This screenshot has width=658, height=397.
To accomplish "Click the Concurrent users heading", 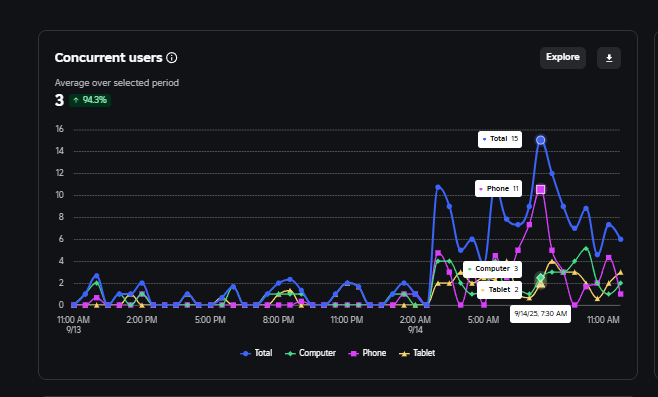I will (x=108, y=57).
